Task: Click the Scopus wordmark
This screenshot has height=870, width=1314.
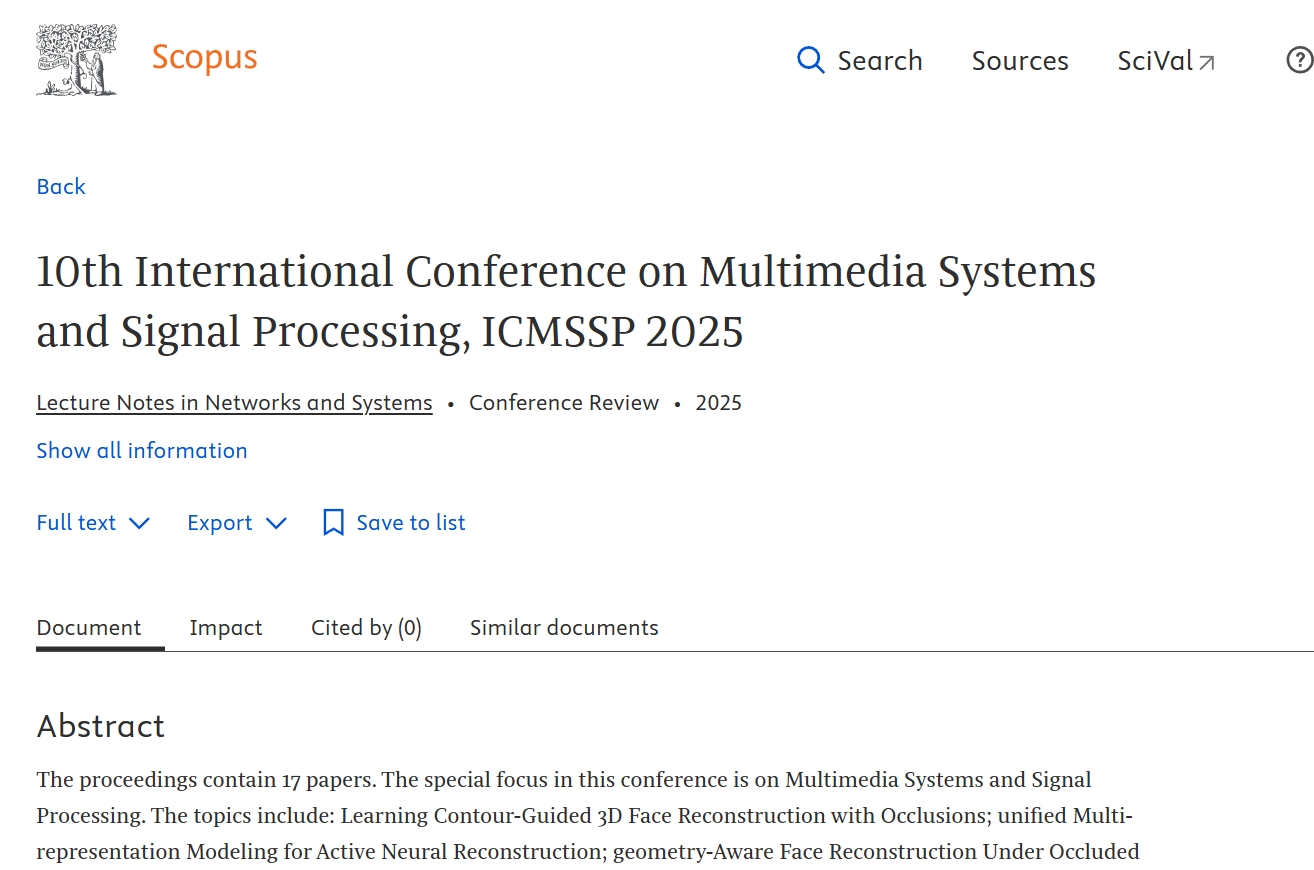Action: tap(204, 58)
